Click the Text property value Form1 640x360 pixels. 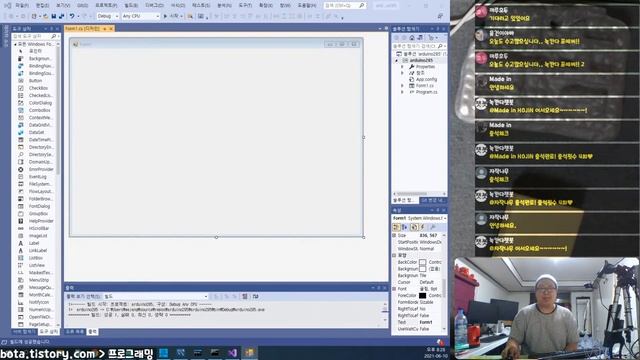click(x=426, y=322)
